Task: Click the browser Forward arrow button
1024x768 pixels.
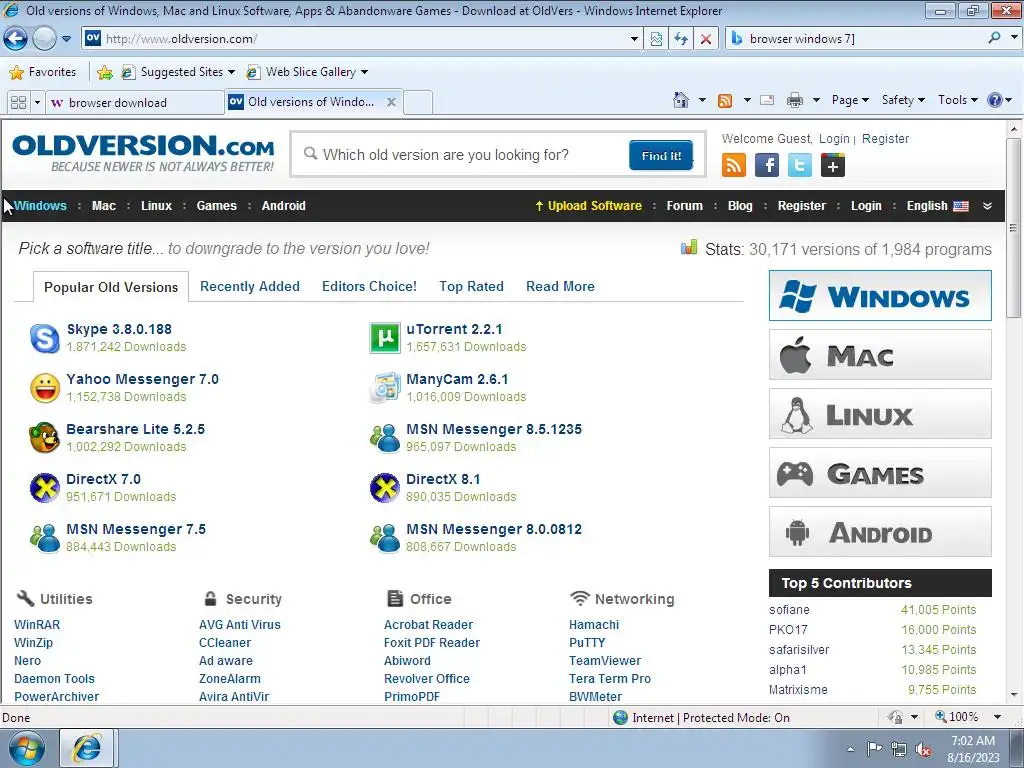Action: (44, 39)
